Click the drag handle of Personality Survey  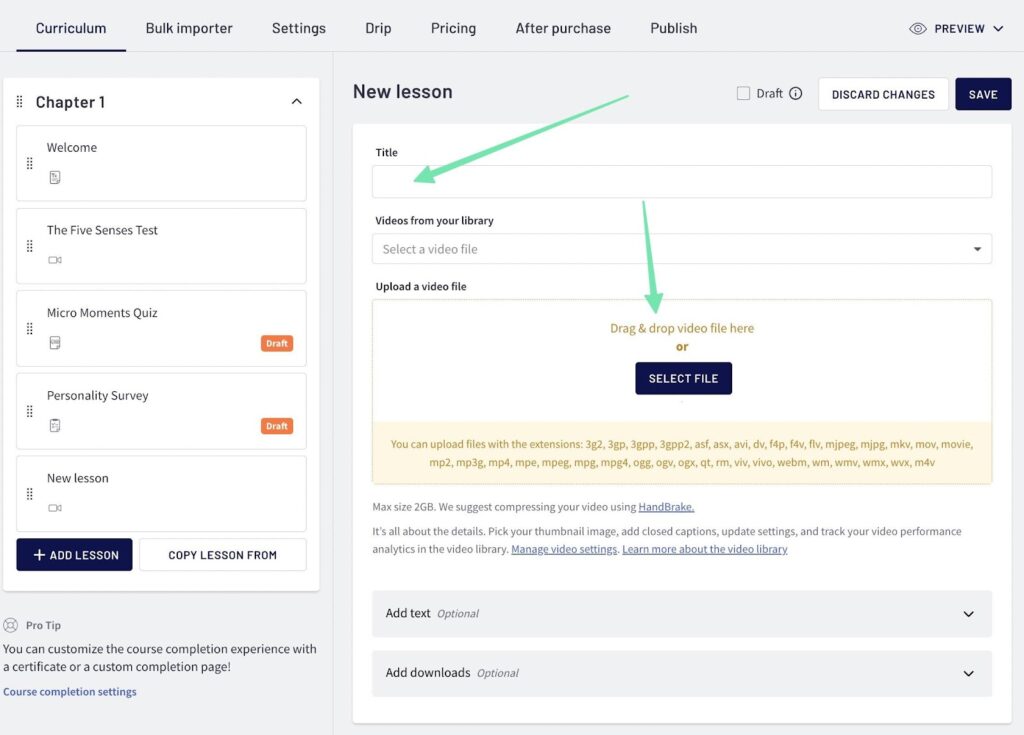(x=29, y=412)
